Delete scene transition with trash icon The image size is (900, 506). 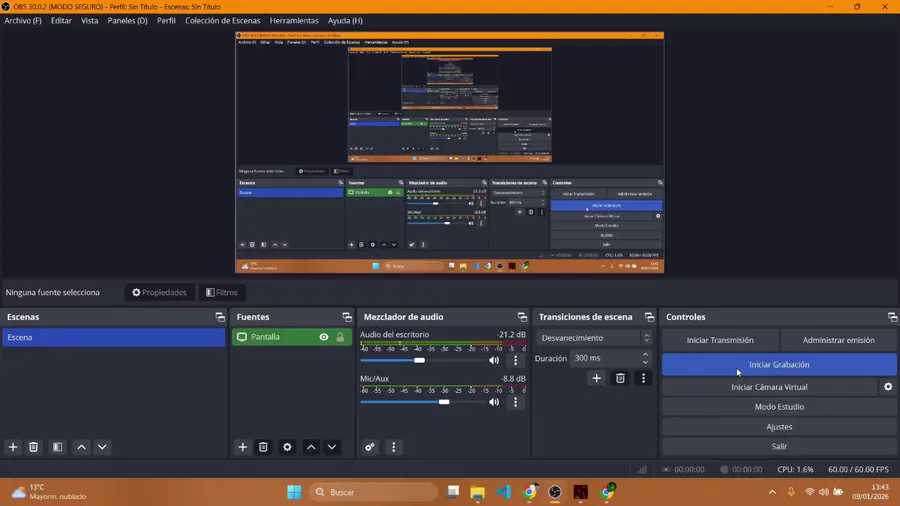(x=620, y=378)
